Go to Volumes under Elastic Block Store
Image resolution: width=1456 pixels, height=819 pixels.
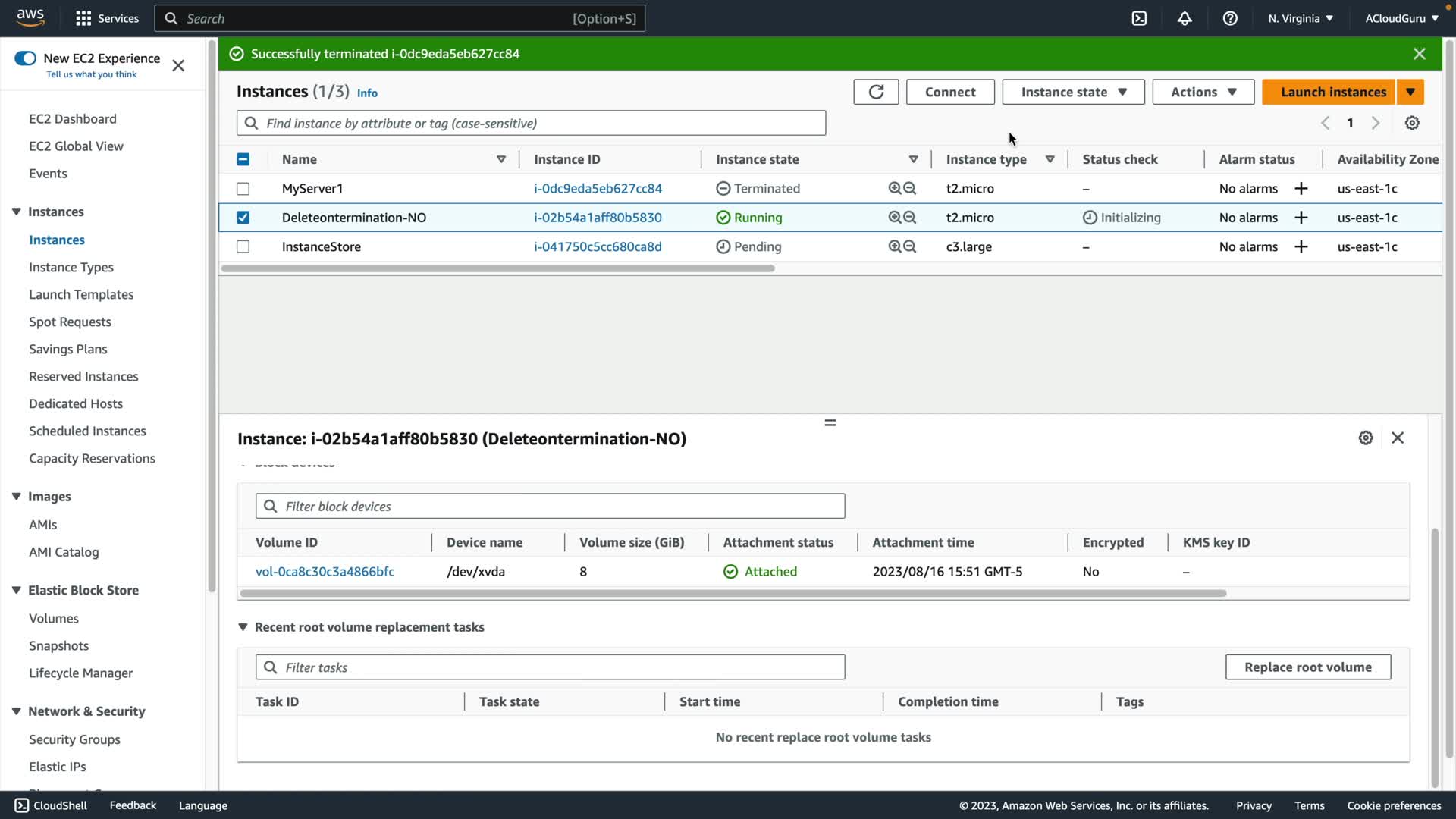pos(54,618)
